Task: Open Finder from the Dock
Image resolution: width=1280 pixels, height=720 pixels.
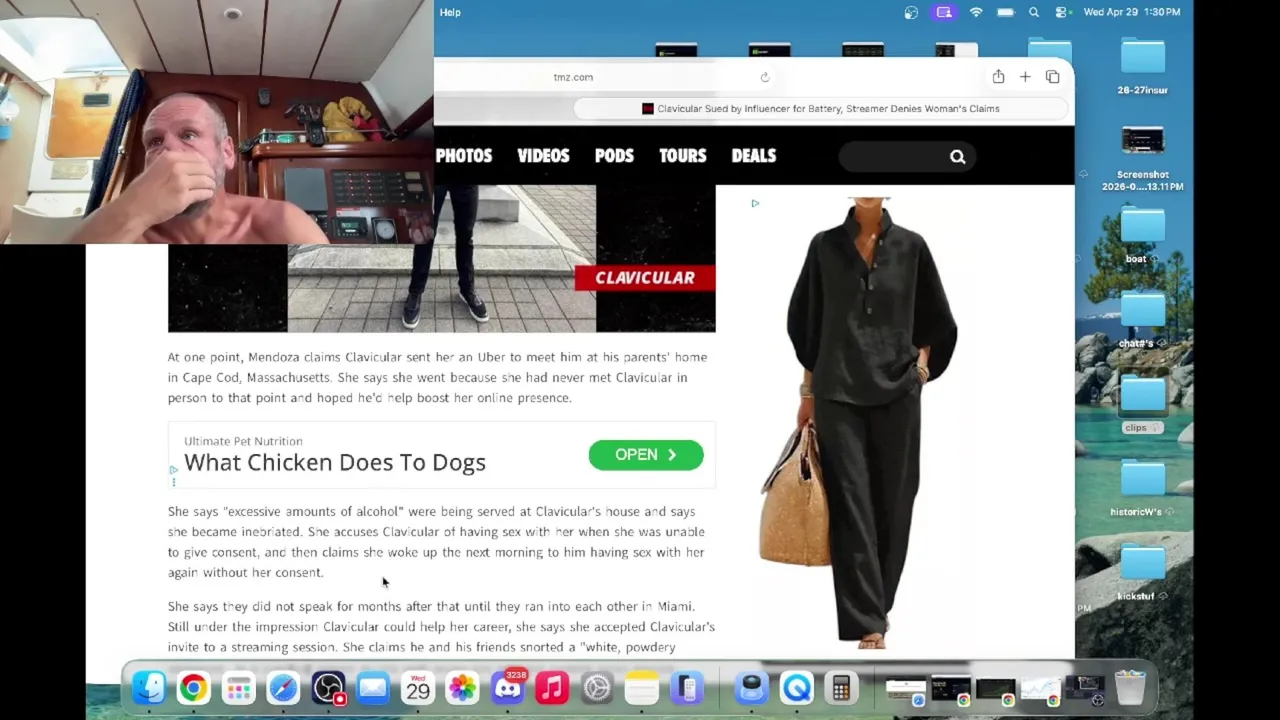Action: point(149,688)
